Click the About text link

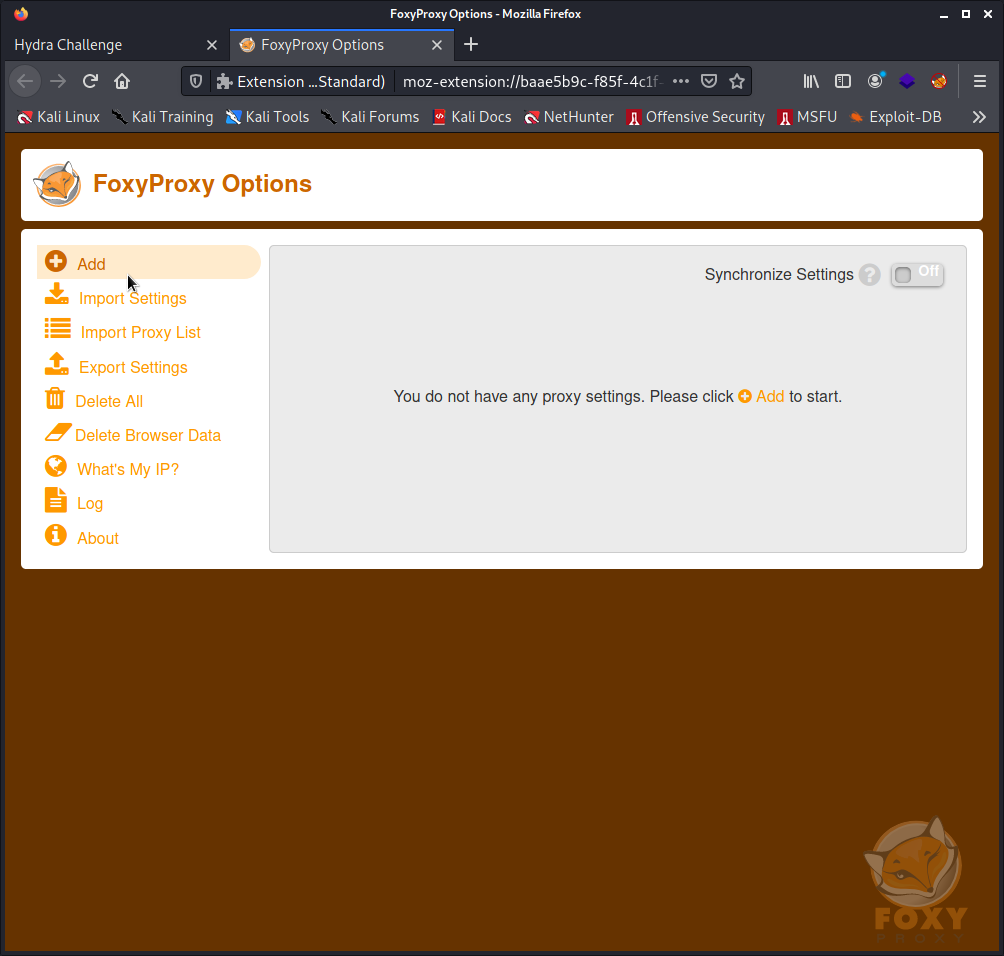(98, 539)
